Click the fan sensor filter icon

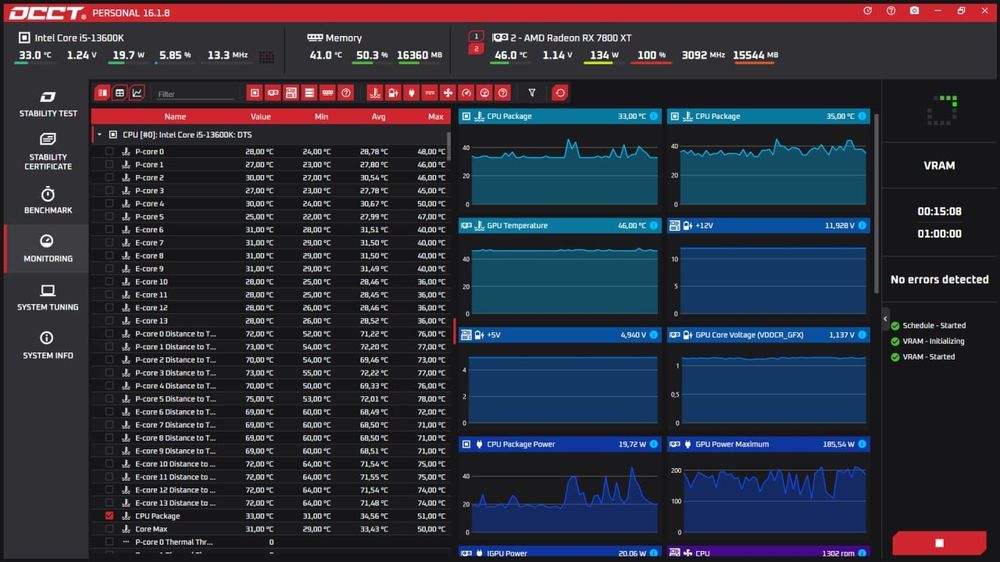(448, 93)
